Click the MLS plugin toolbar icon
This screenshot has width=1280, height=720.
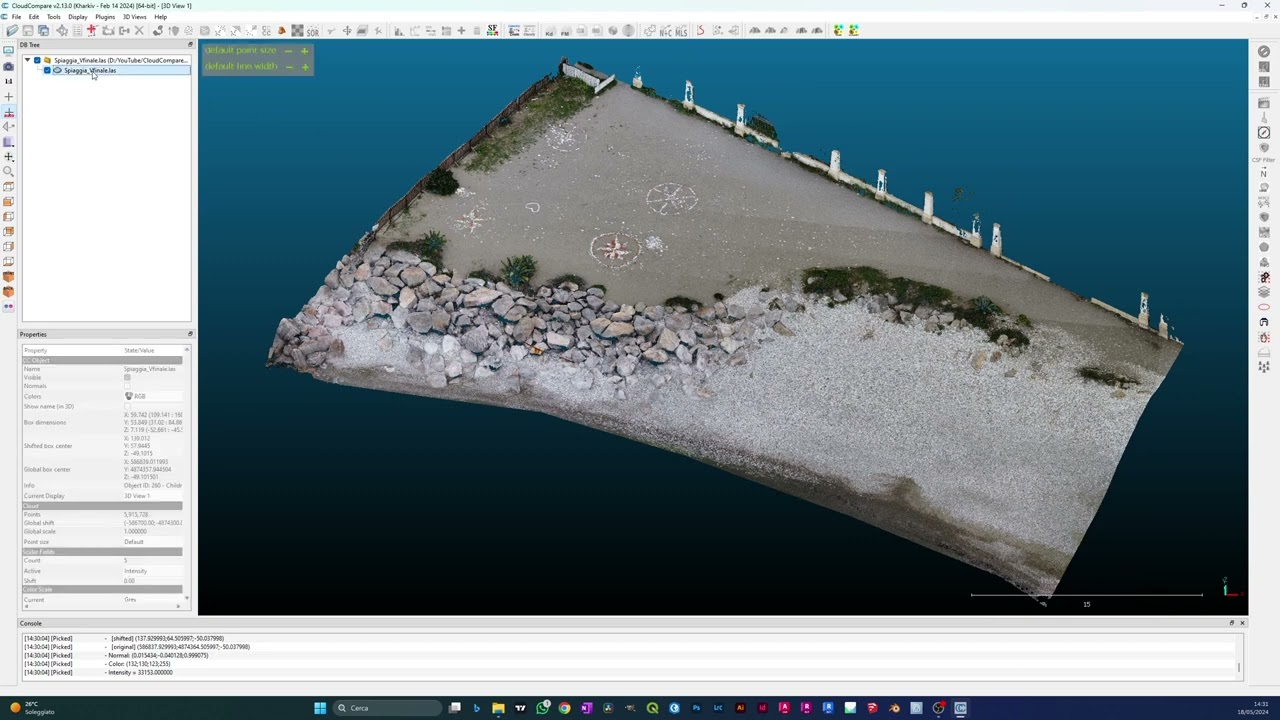tap(682, 30)
